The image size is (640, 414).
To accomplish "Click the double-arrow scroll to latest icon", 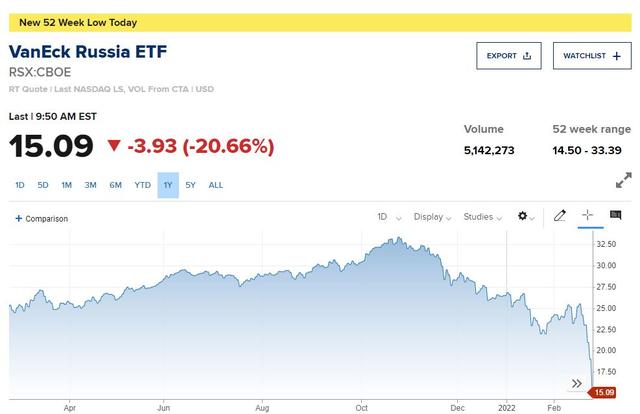I will (x=577, y=383).
